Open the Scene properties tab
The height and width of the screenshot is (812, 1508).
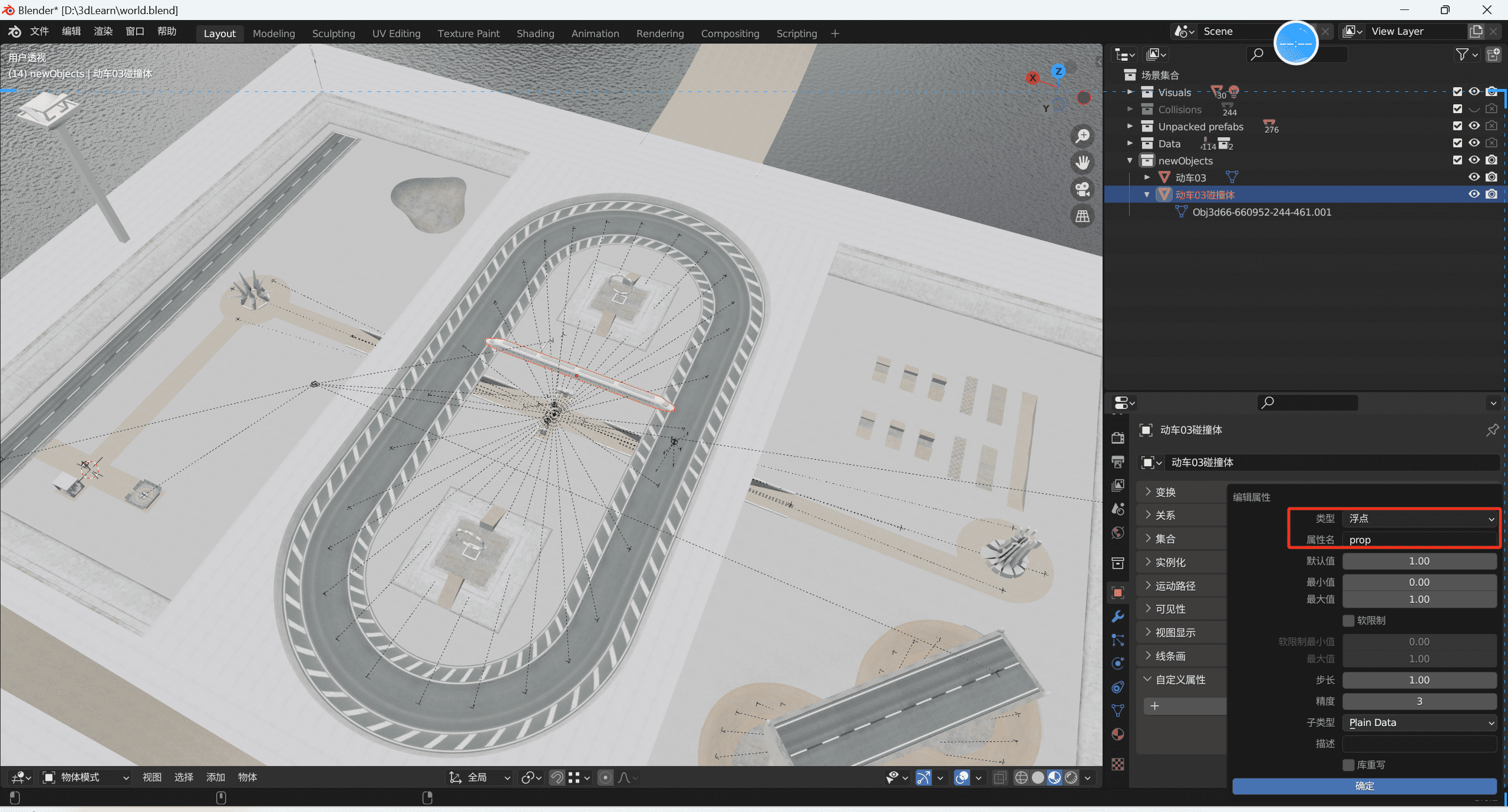[x=1117, y=509]
